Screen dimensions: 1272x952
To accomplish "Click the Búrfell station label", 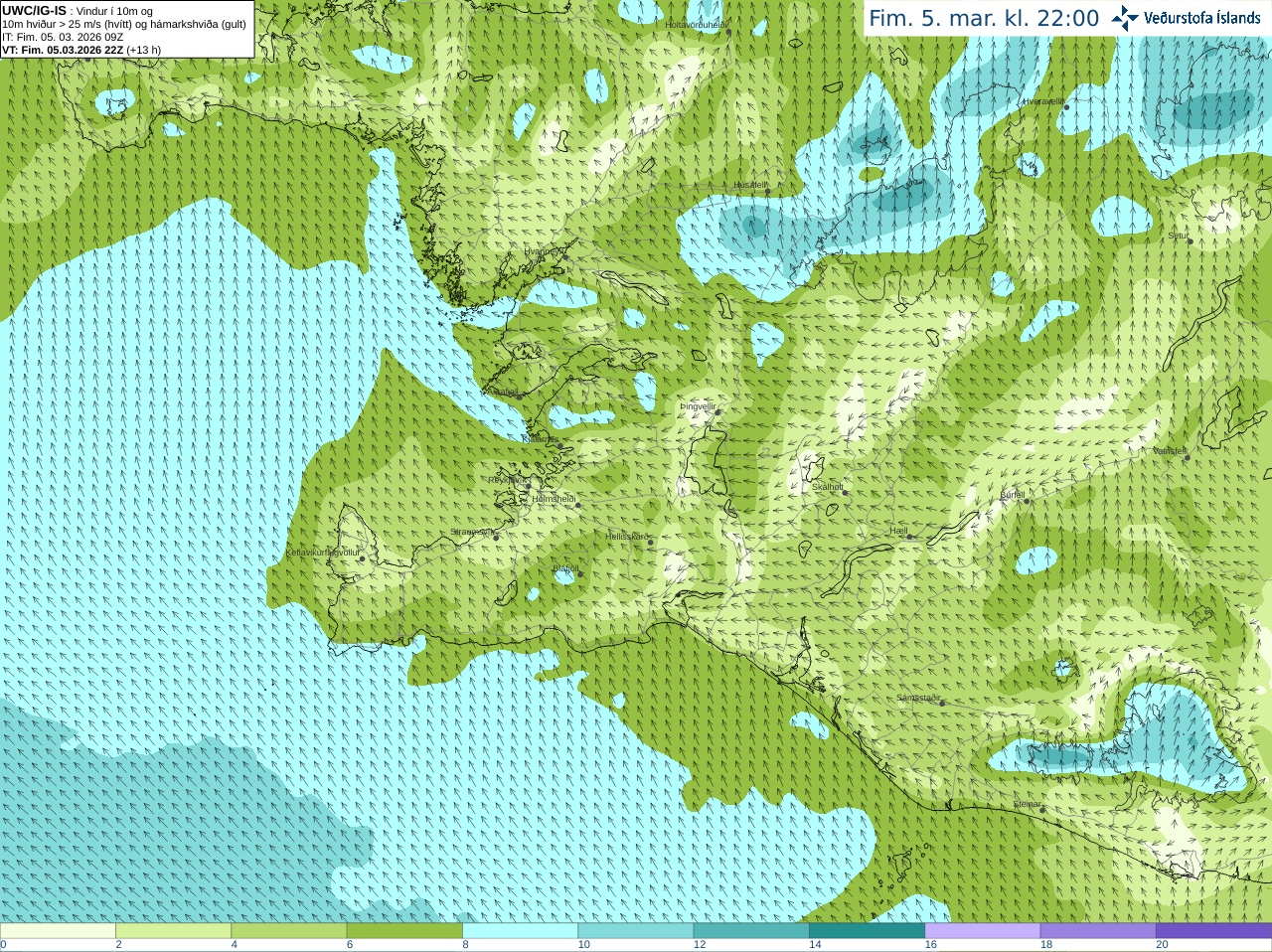I will click(1012, 495).
